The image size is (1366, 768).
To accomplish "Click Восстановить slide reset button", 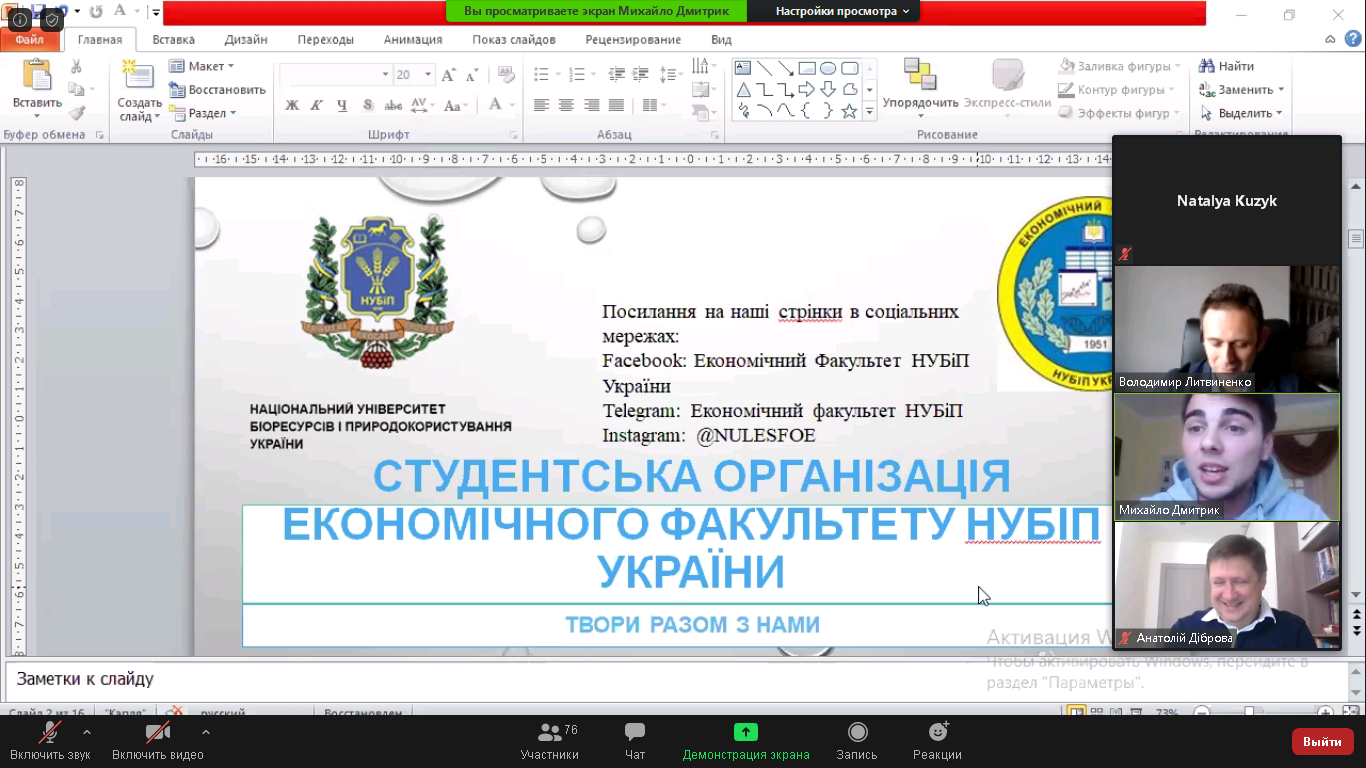I will [x=217, y=90].
